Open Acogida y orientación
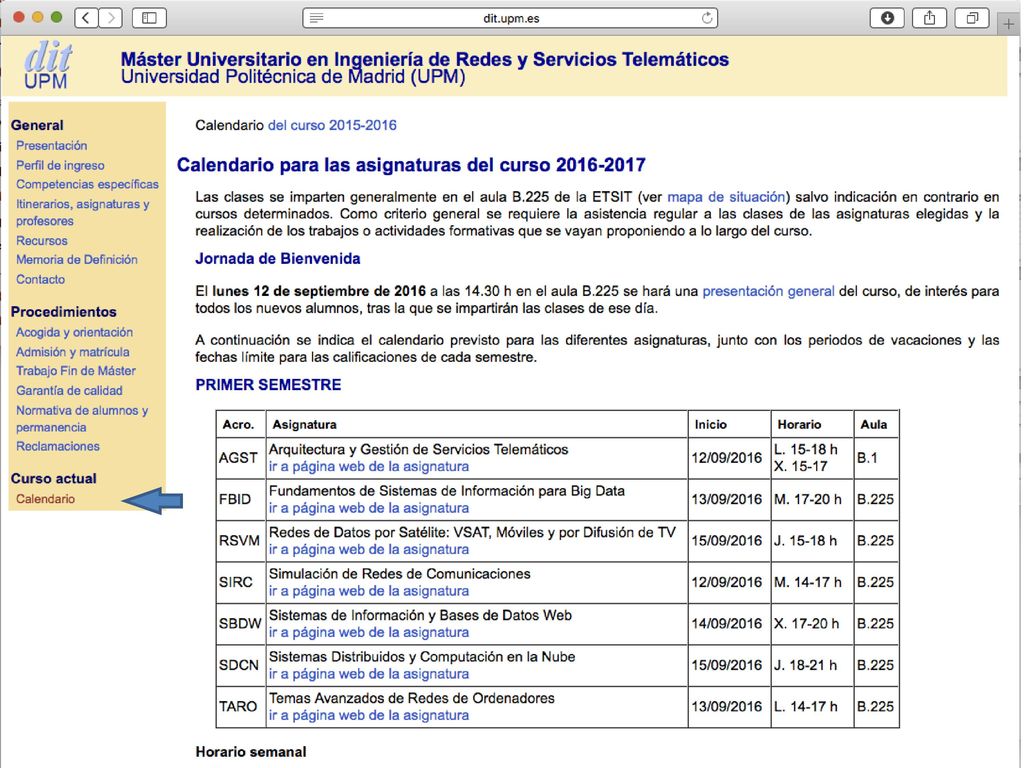Image resolution: width=1024 pixels, height=768 pixels. pyautogui.click(x=74, y=332)
